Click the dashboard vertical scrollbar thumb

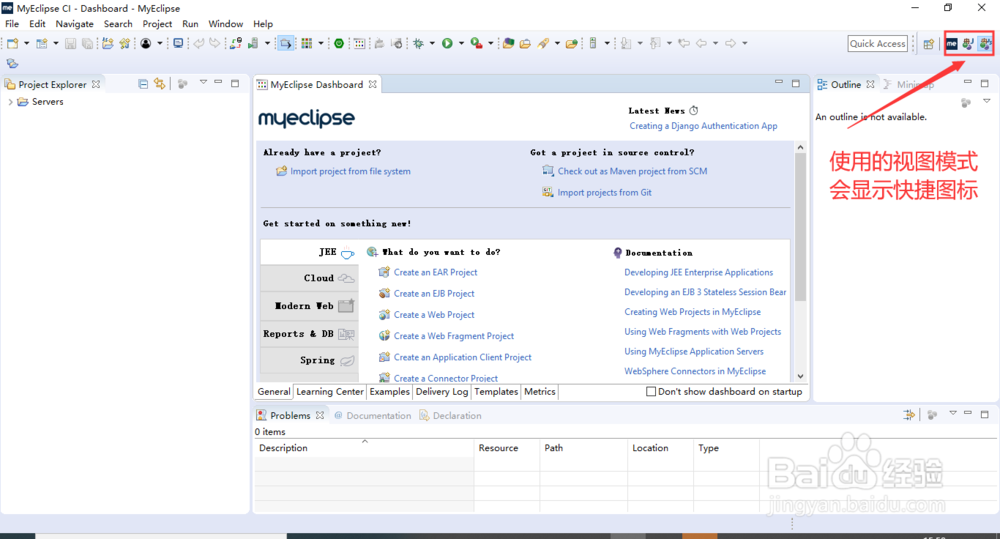pyautogui.click(x=800, y=226)
